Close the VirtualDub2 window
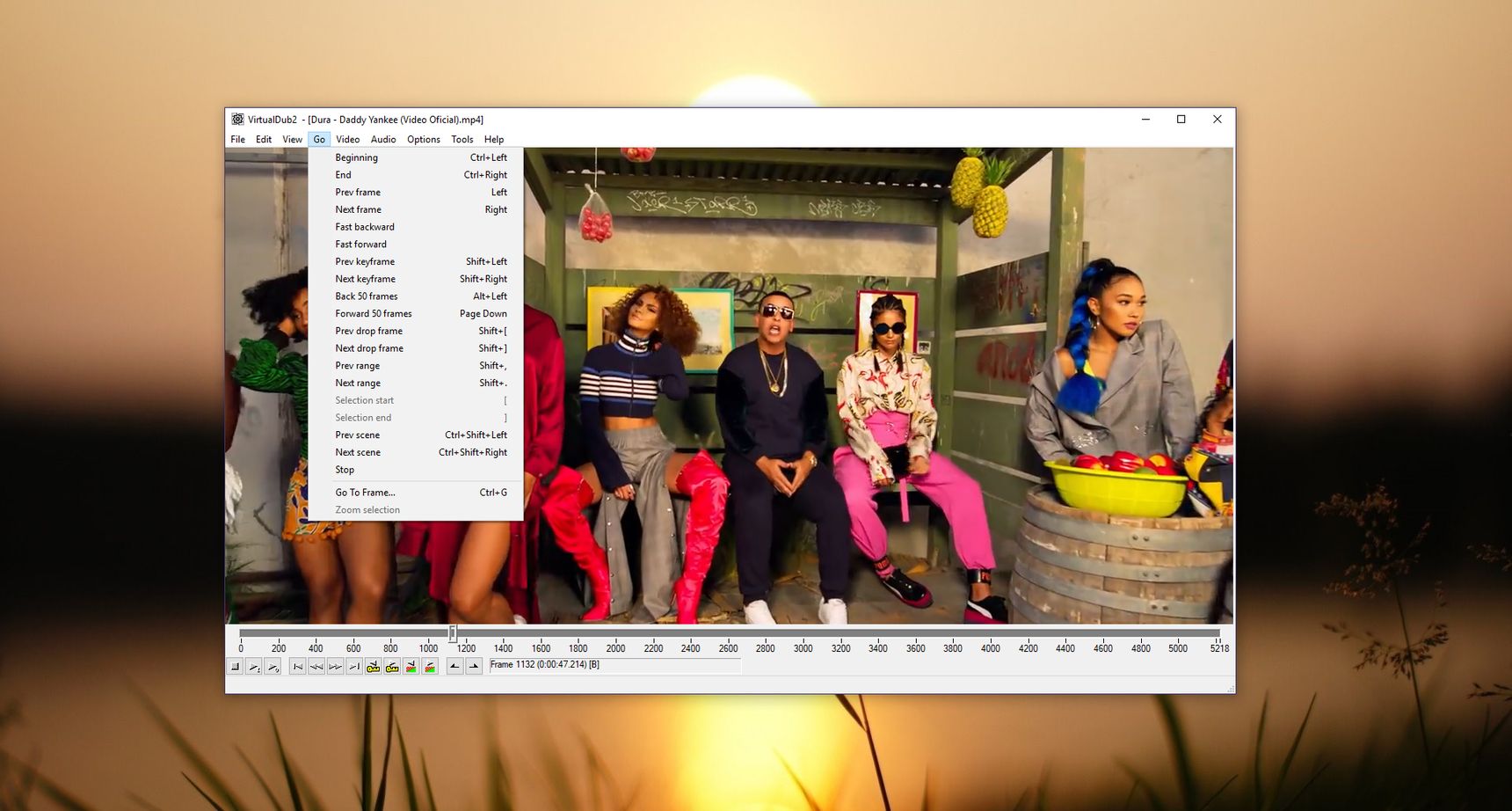Viewport: 1512px width, 811px height. [1218, 120]
